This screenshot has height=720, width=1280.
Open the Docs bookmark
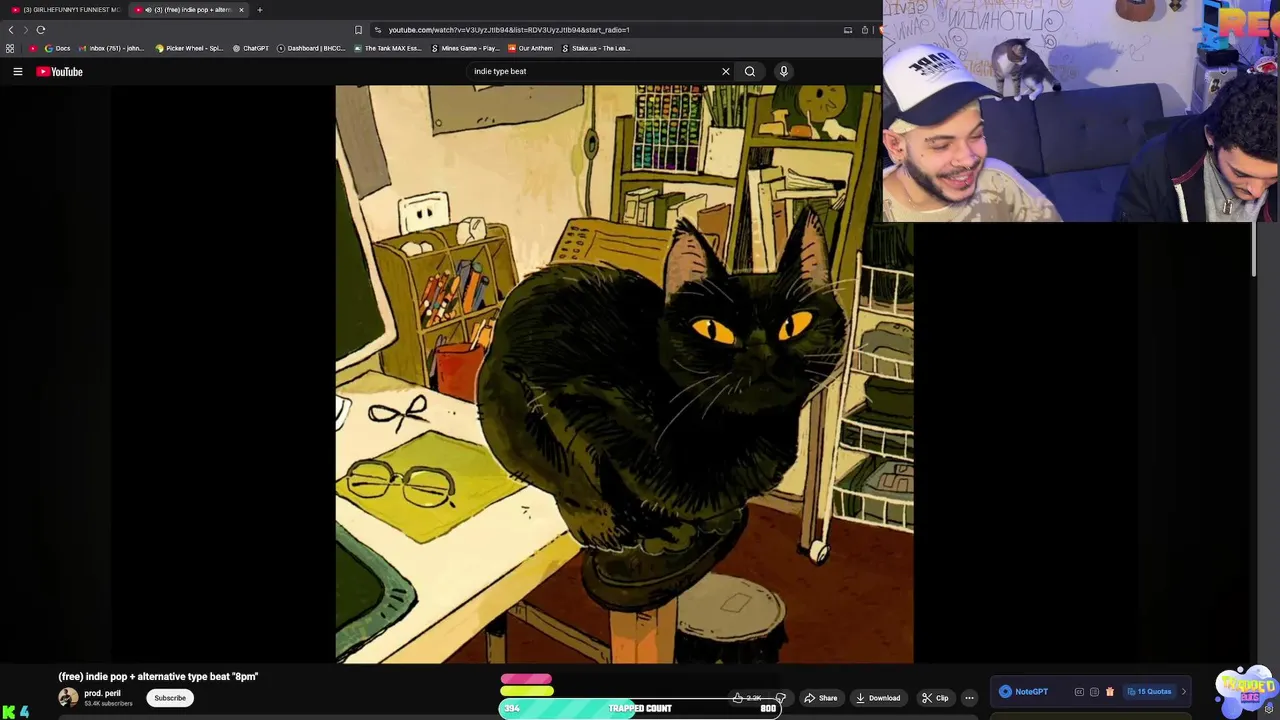click(57, 48)
